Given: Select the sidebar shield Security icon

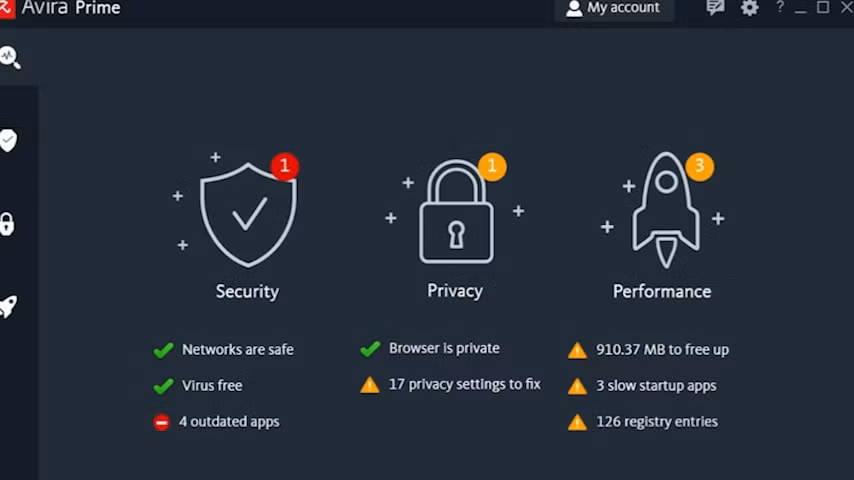Looking at the screenshot, I should [8, 141].
